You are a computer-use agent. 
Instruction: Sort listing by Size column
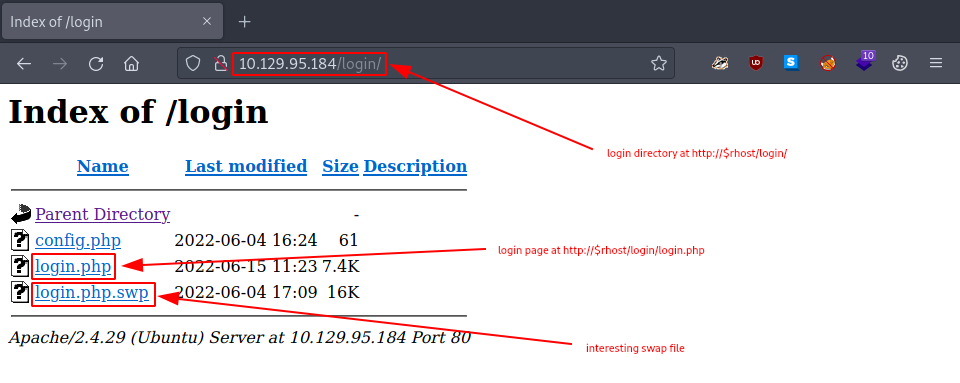[340, 166]
